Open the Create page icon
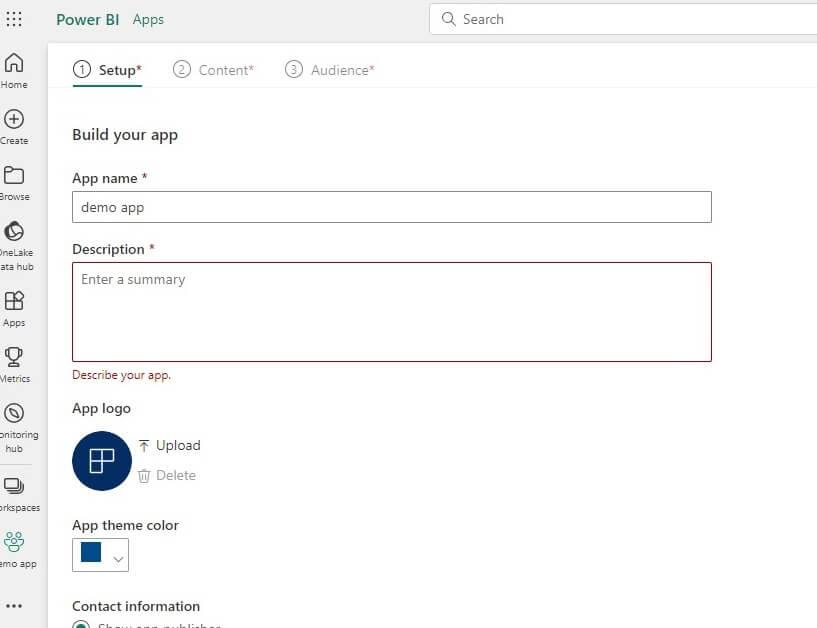This screenshot has width=817, height=628. coord(14,119)
